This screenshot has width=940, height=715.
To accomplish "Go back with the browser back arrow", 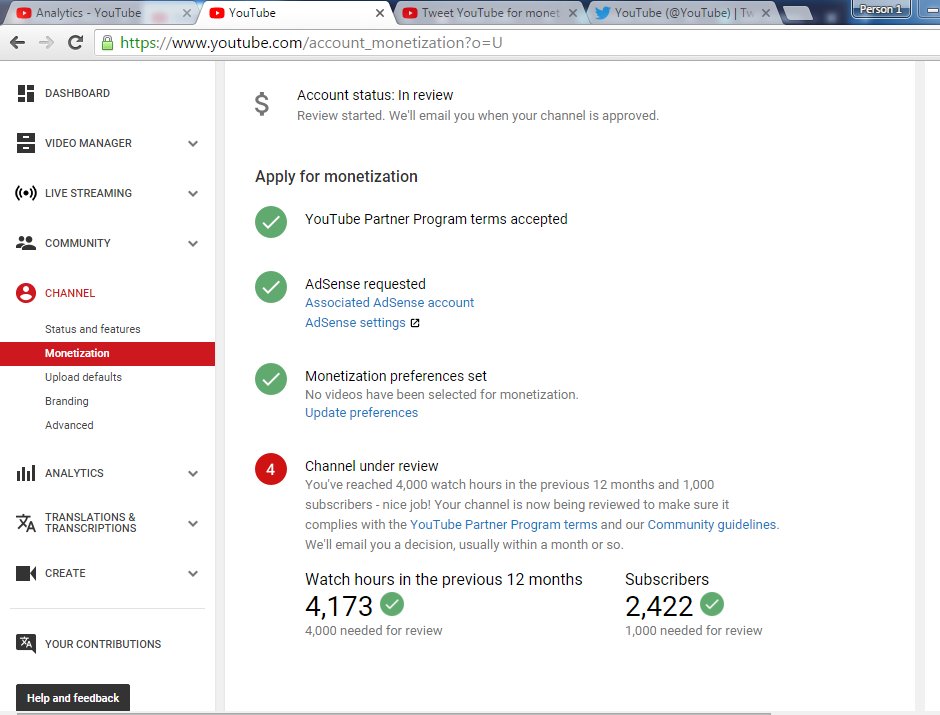I will 18,43.
